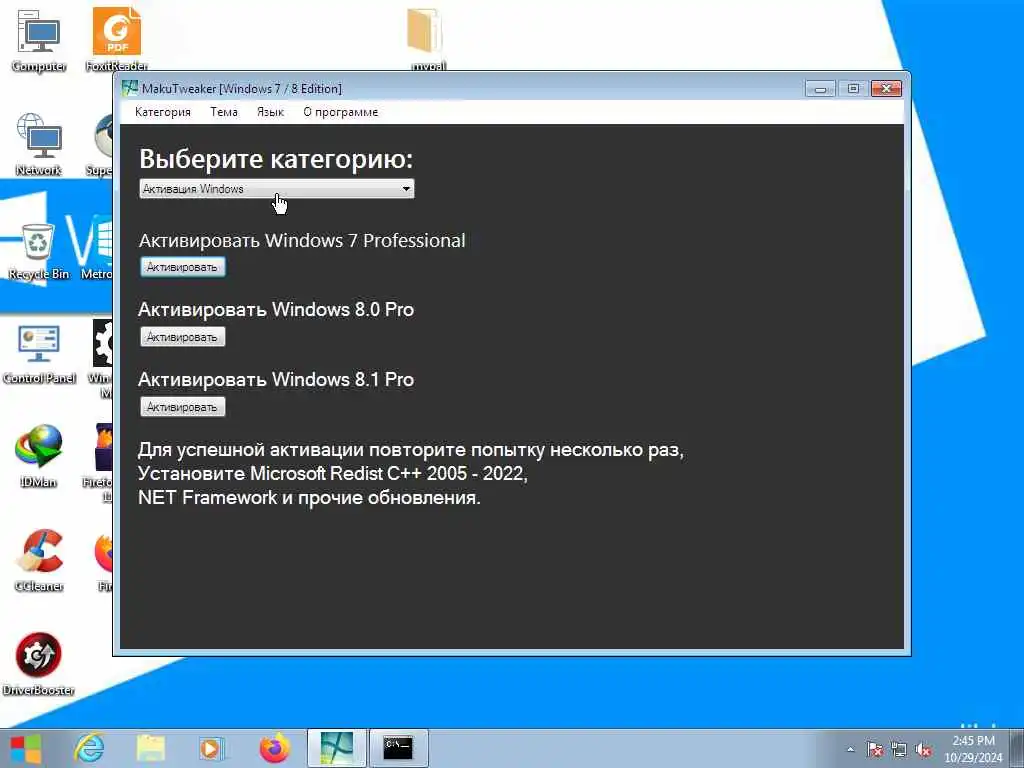
Task: Click the MakuTweaker title bar icon
Action: (x=130, y=88)
